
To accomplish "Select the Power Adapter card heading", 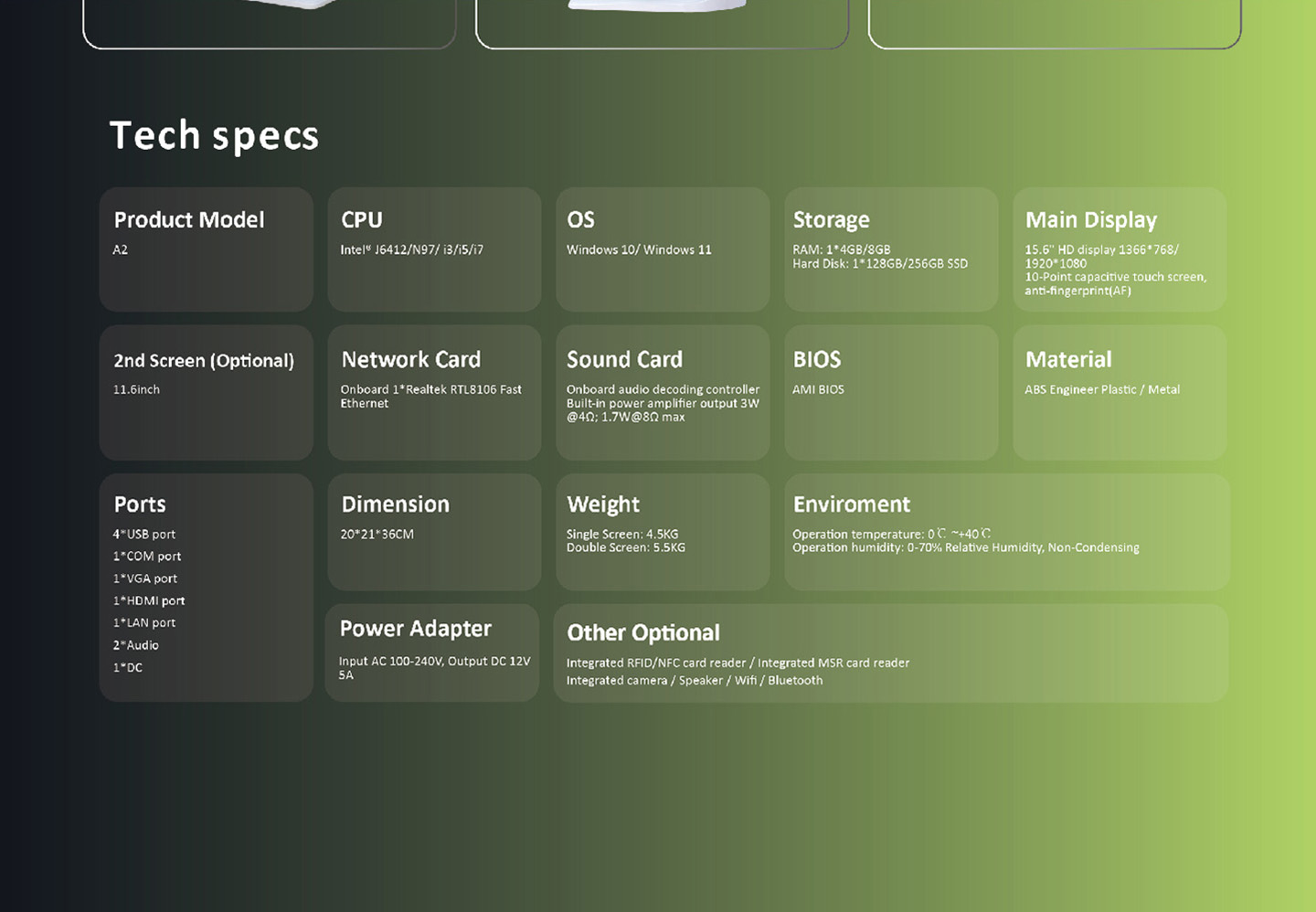I will point(415,629).
